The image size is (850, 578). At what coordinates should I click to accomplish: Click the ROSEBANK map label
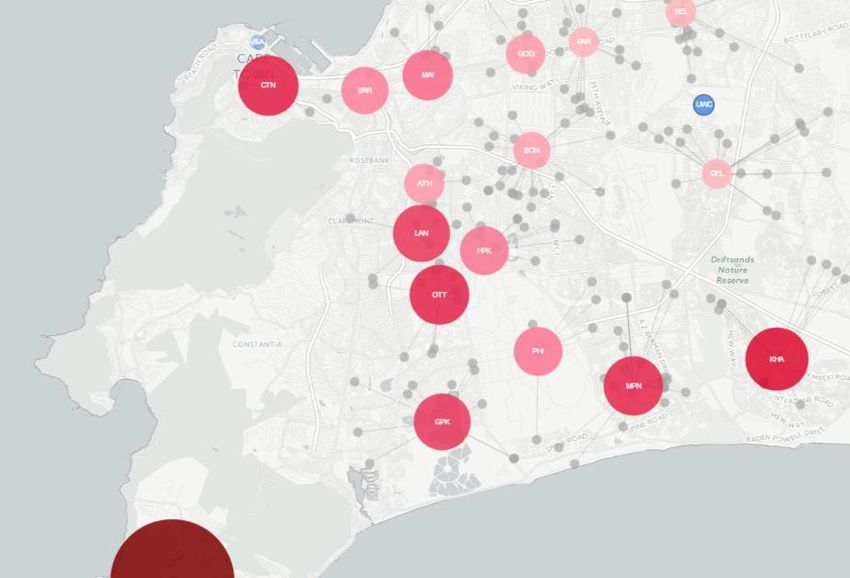point(369,160)
